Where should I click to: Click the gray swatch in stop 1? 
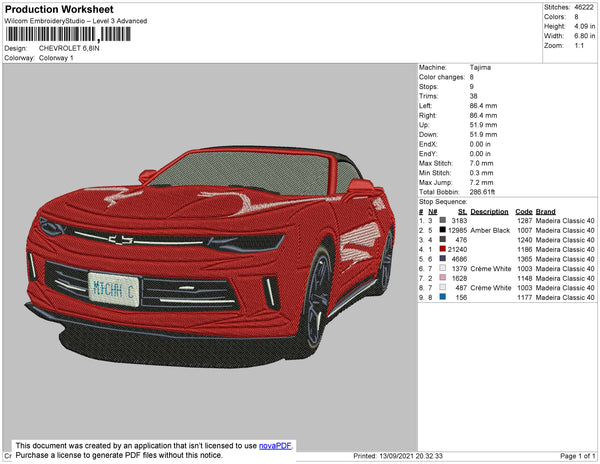point(442,221)
